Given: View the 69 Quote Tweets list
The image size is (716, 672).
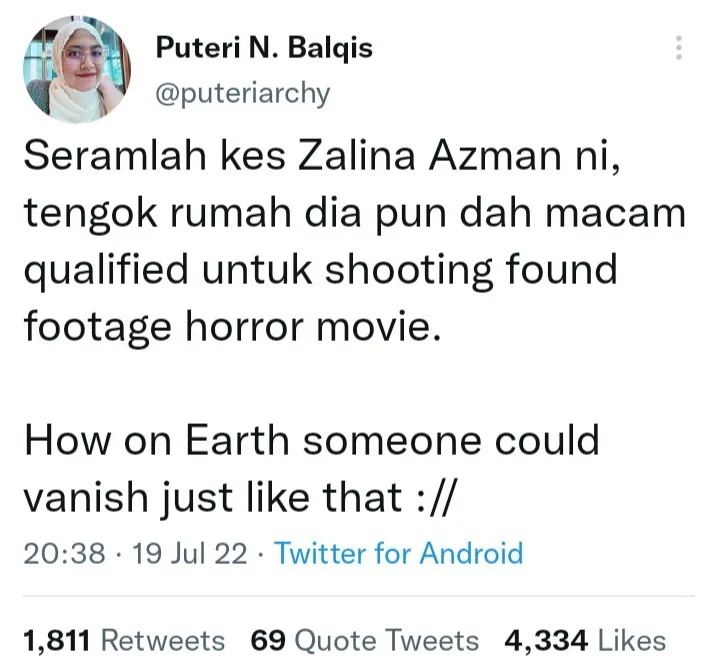Looking at the screenshot, I should coord(364,640).
